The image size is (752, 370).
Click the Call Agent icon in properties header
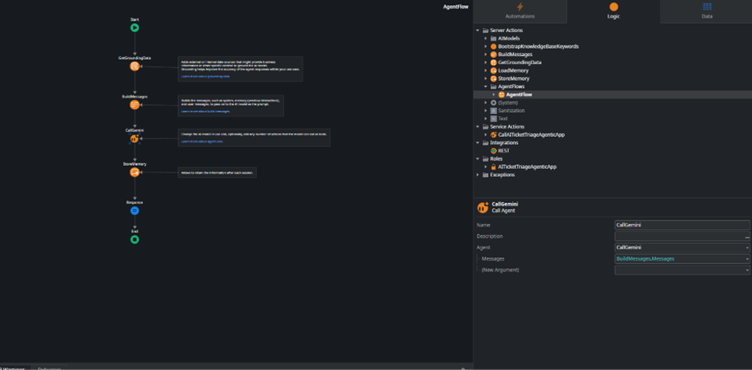pos(482,207)
